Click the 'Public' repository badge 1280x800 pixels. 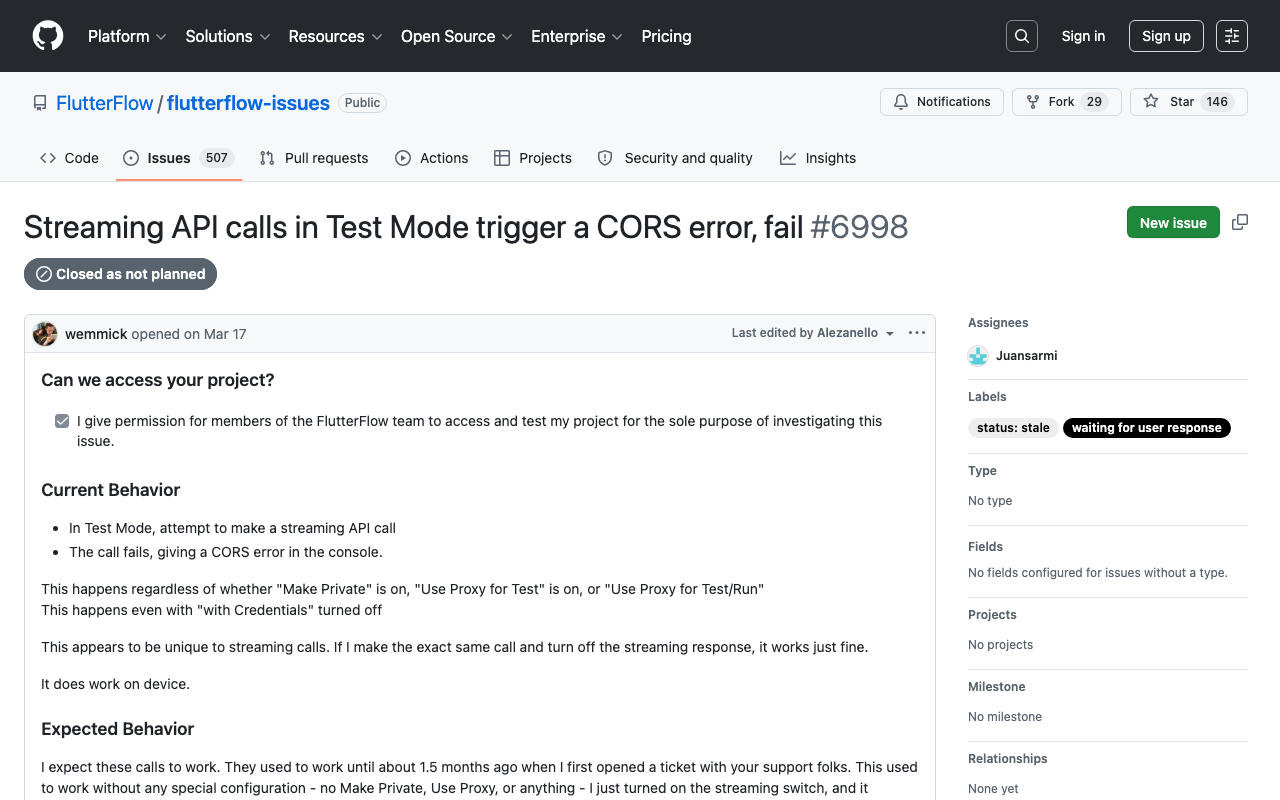click(362, 103)
